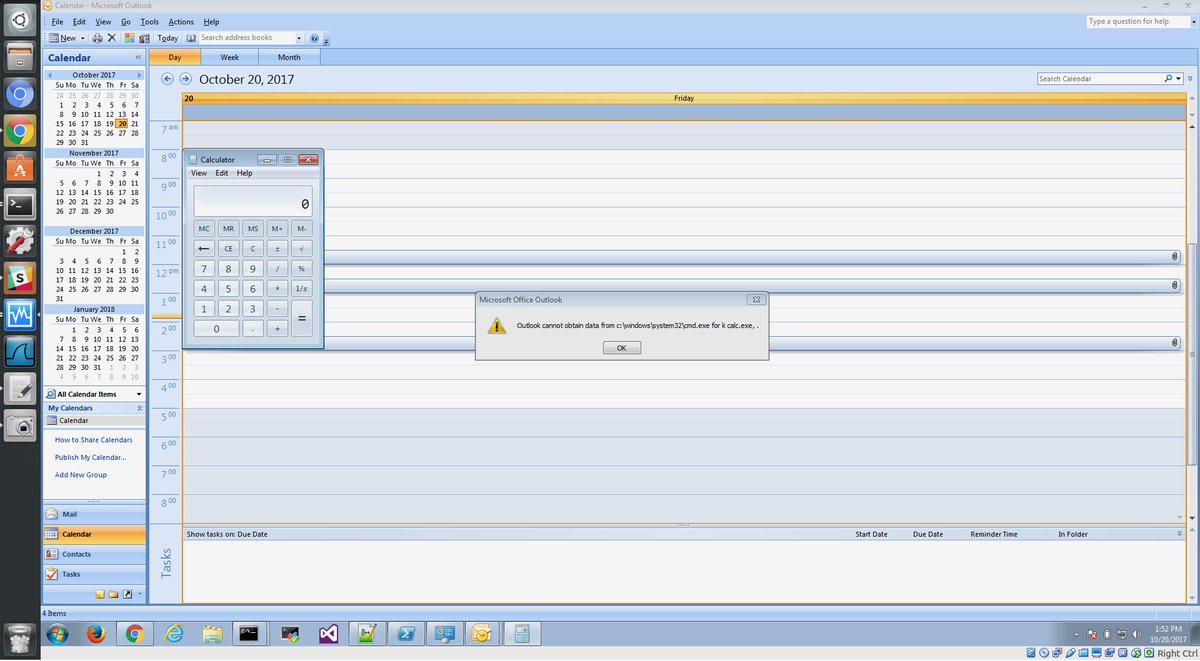Click the calendar vertical scrollbar
1200x661 pixels.
click(1190, 354)
